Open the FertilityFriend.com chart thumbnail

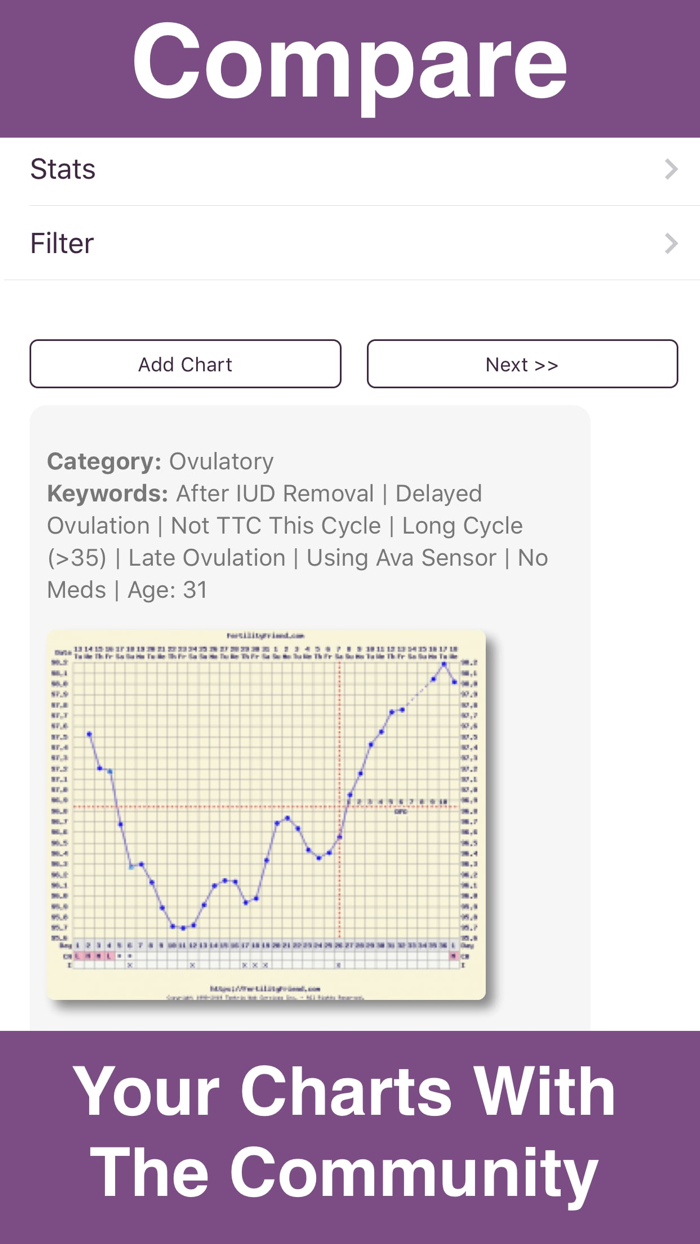(266, 814)
